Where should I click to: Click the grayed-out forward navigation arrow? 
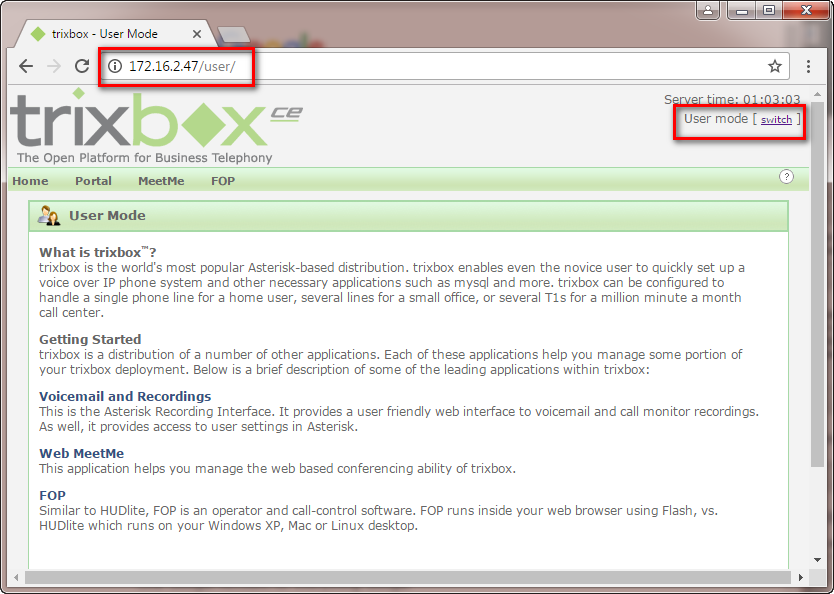54,66
